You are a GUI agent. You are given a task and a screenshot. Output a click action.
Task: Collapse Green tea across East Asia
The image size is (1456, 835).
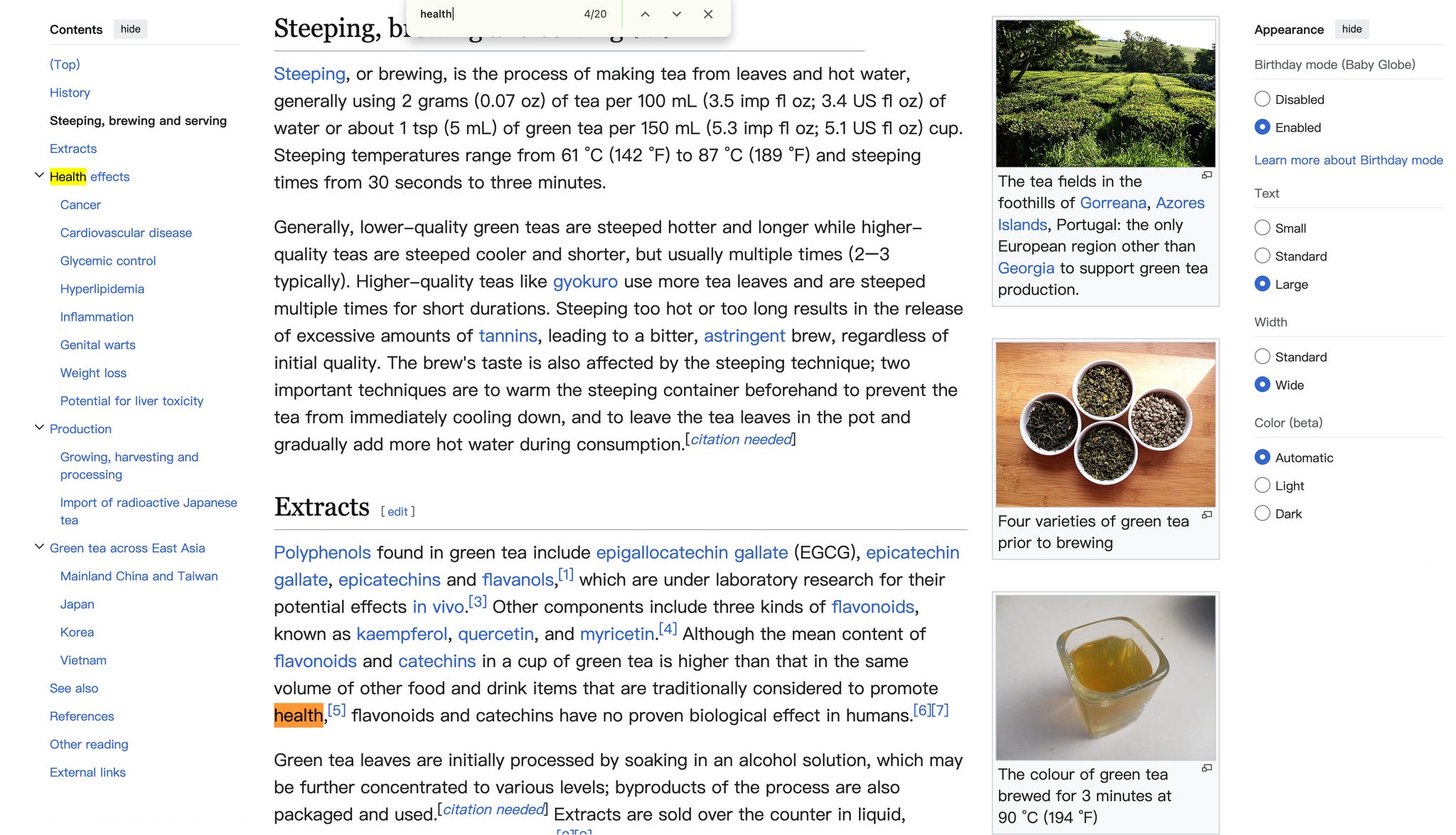pyautogui.click(x=40, y=547)
